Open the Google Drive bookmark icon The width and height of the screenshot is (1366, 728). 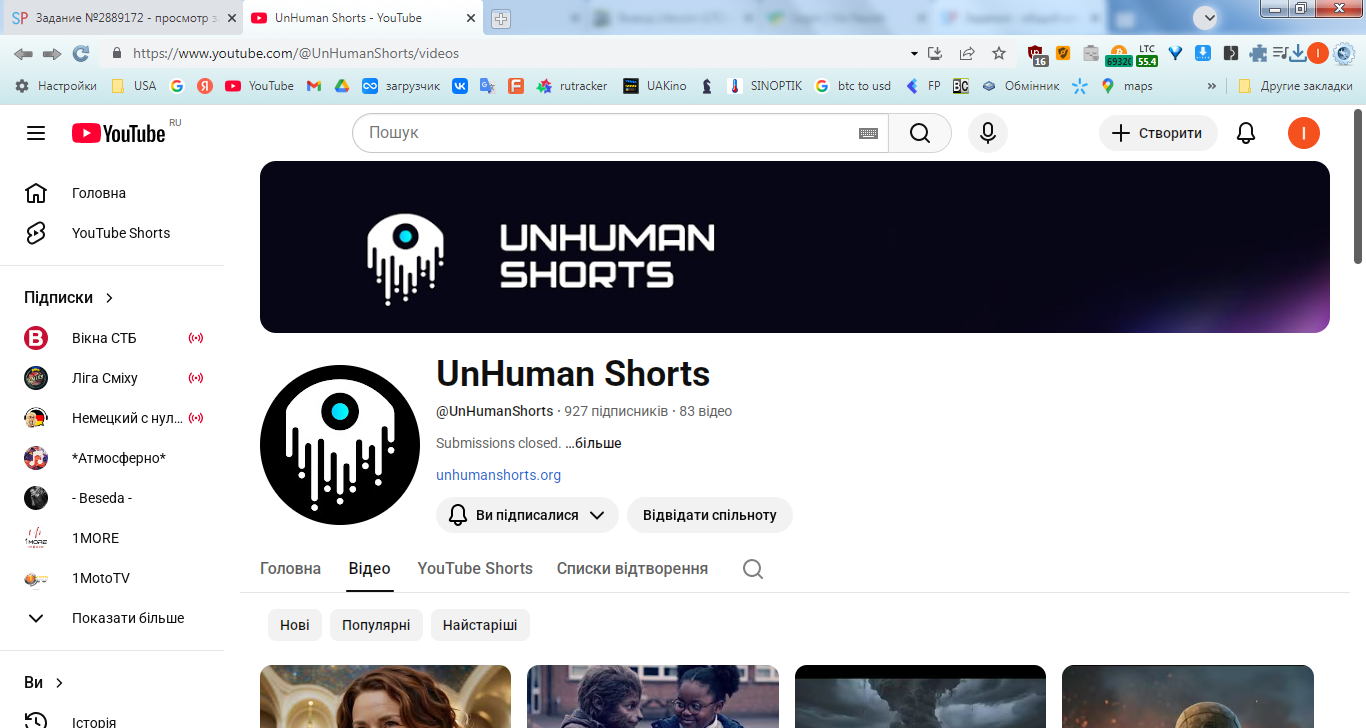[341, 86]
